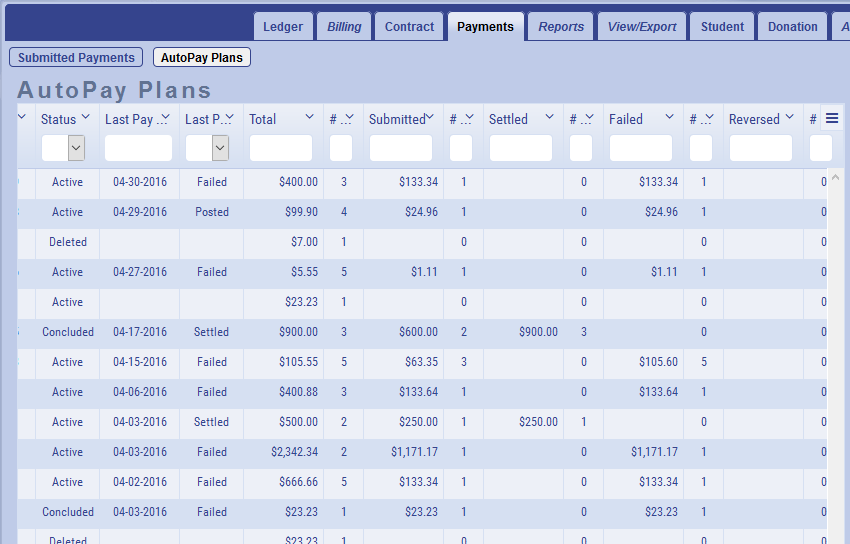850x544 pixels.
Task: Open the grid menu hamburger icon
Action: 832,119
